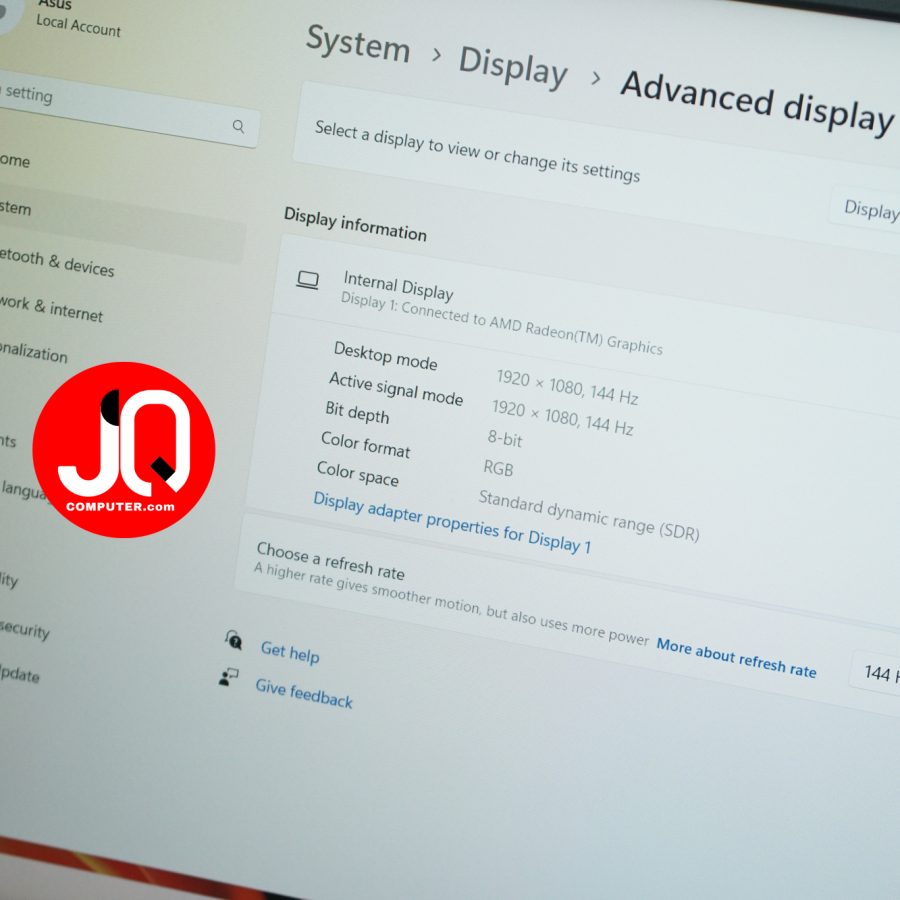Go back to System in the breadcrumb
The width and height of the screenshot is (900, 900).
click(358, 44)
